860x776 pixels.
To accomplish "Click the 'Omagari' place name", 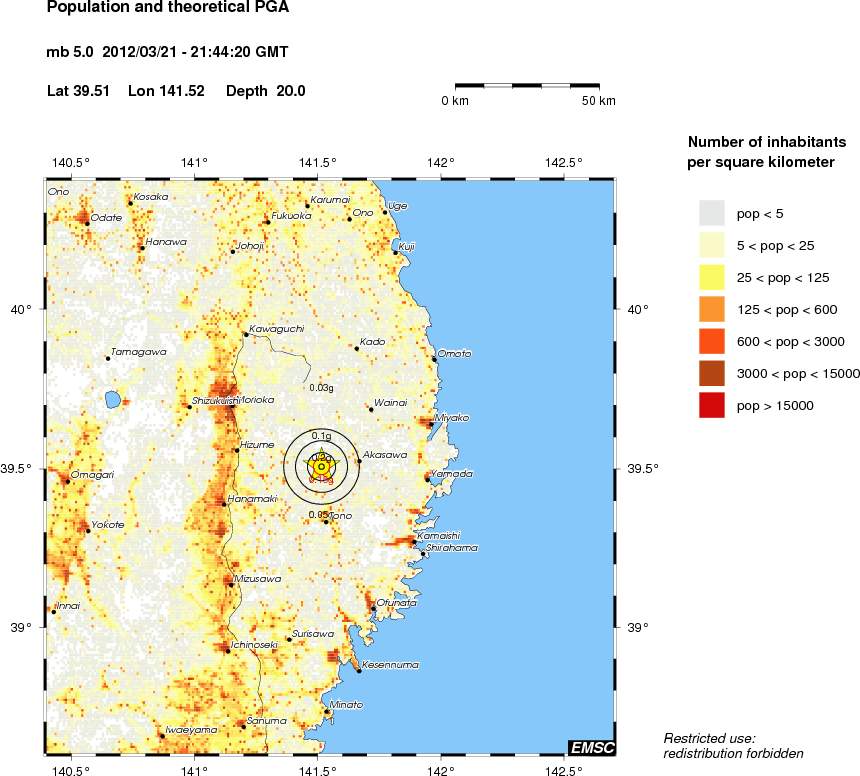I will [x=92, y=475].
